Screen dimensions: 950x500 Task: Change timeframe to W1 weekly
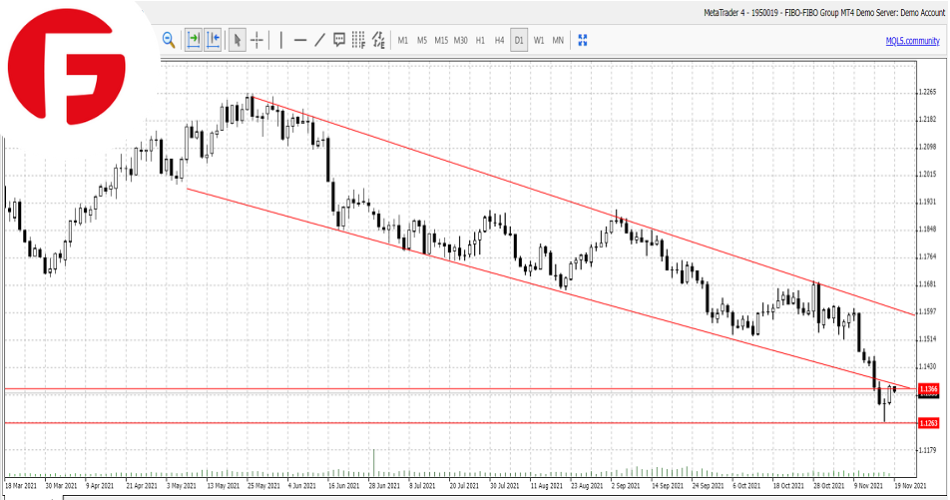(x=538, y=40)
